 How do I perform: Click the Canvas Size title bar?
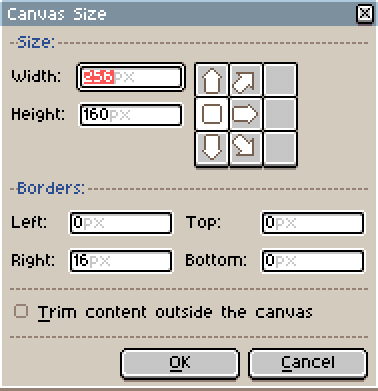[x=180, y=14]
